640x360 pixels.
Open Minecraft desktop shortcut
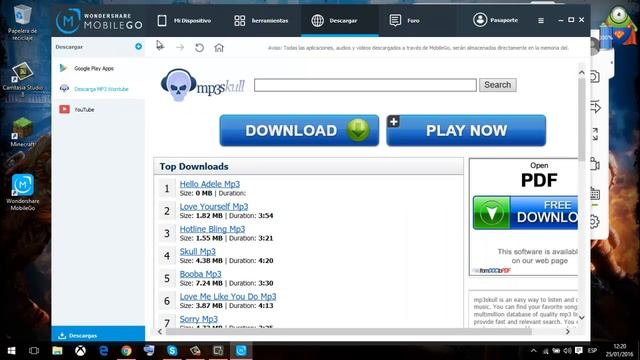coord(22,131)
